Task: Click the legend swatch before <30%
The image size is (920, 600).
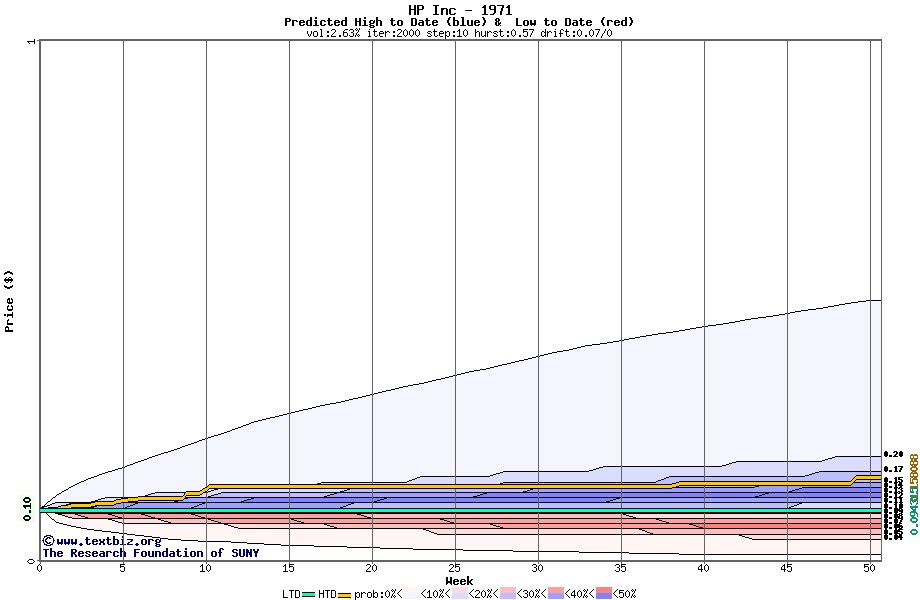Action: pos(508,593)
